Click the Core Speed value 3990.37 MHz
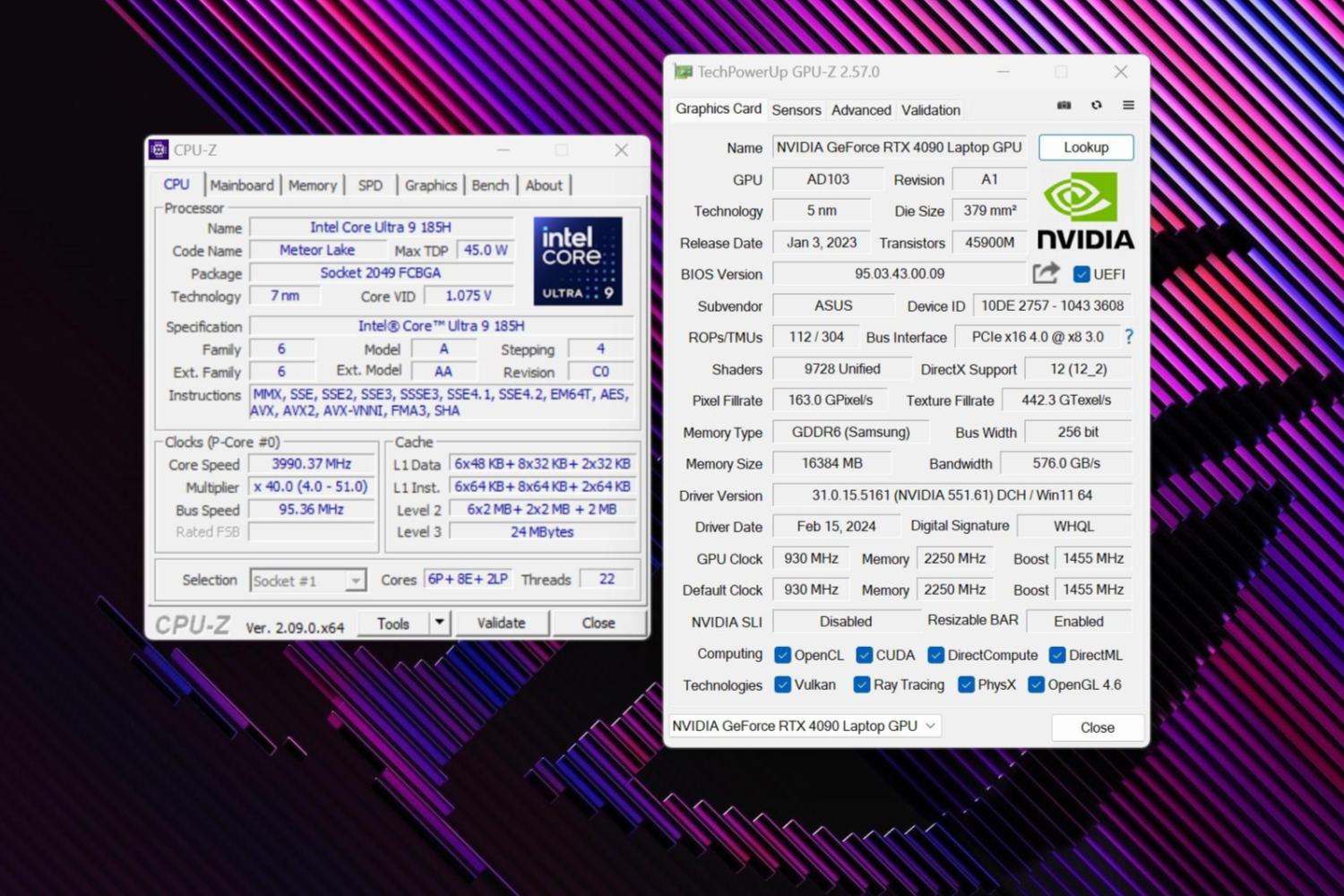 click(x=312, y=464)
